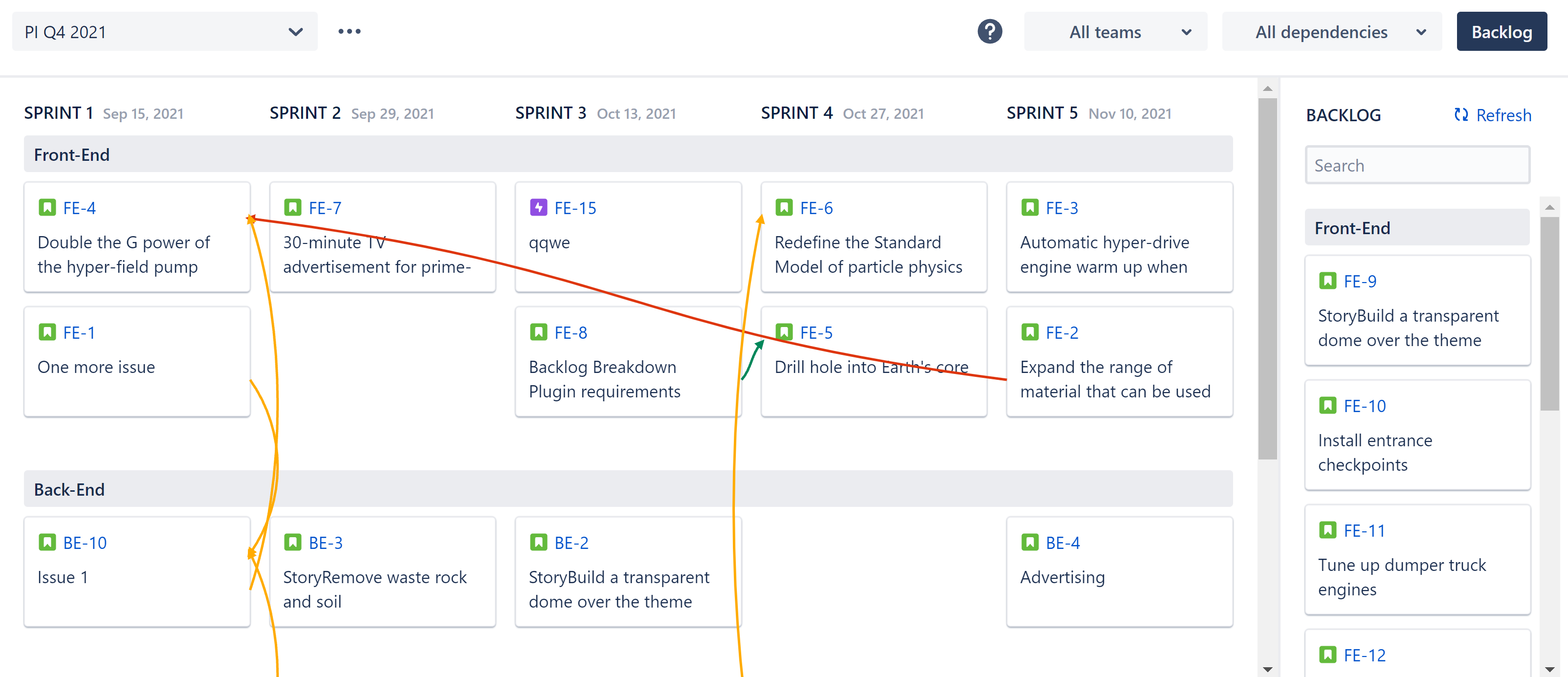Viewport: 1568px width, 677px height.
Task: Click the Backlog button top right
Action: [x=1502, y=32]
